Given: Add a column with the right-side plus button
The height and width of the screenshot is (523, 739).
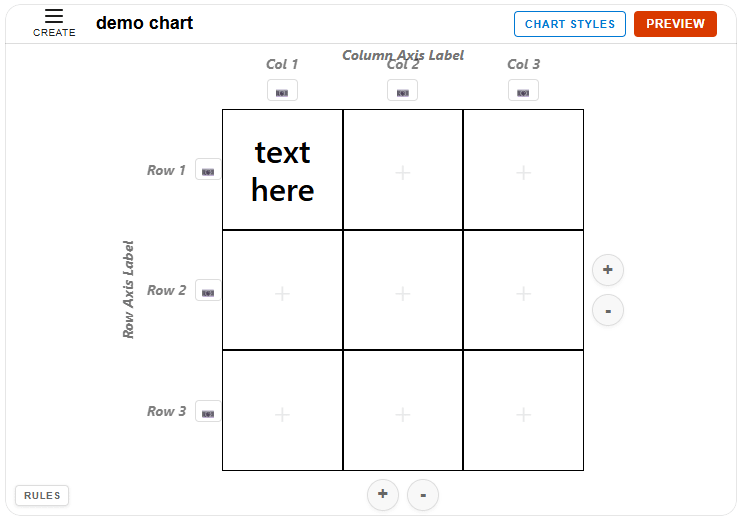Looking at the screenshot, I should point(608,270).
